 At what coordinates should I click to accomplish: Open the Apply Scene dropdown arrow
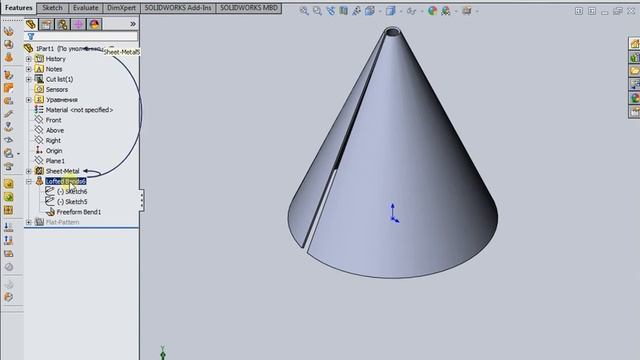pos(456,11)
